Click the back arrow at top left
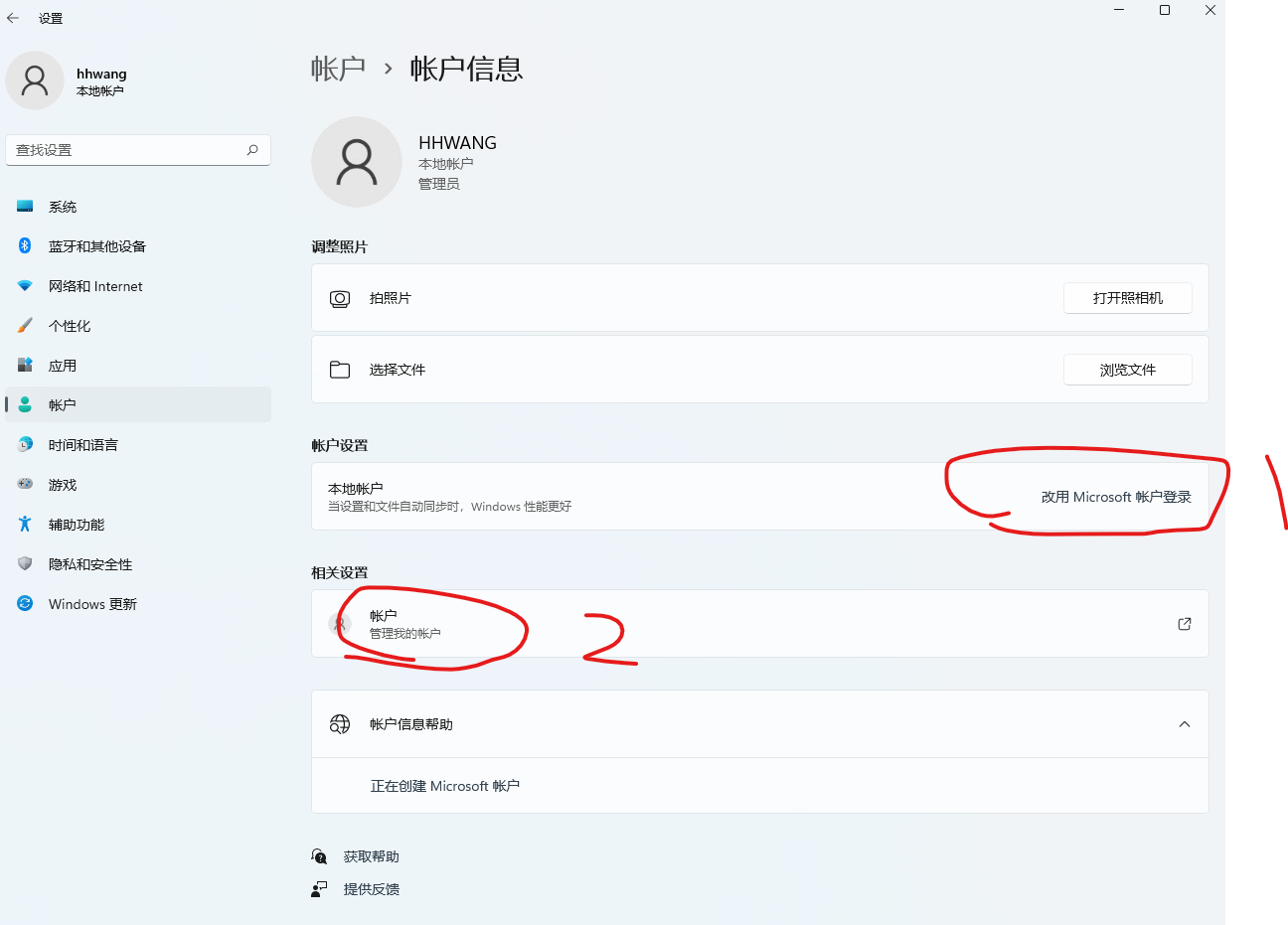Image resolution: width=1288 pixels, height=925 pixels. [12, 17]
